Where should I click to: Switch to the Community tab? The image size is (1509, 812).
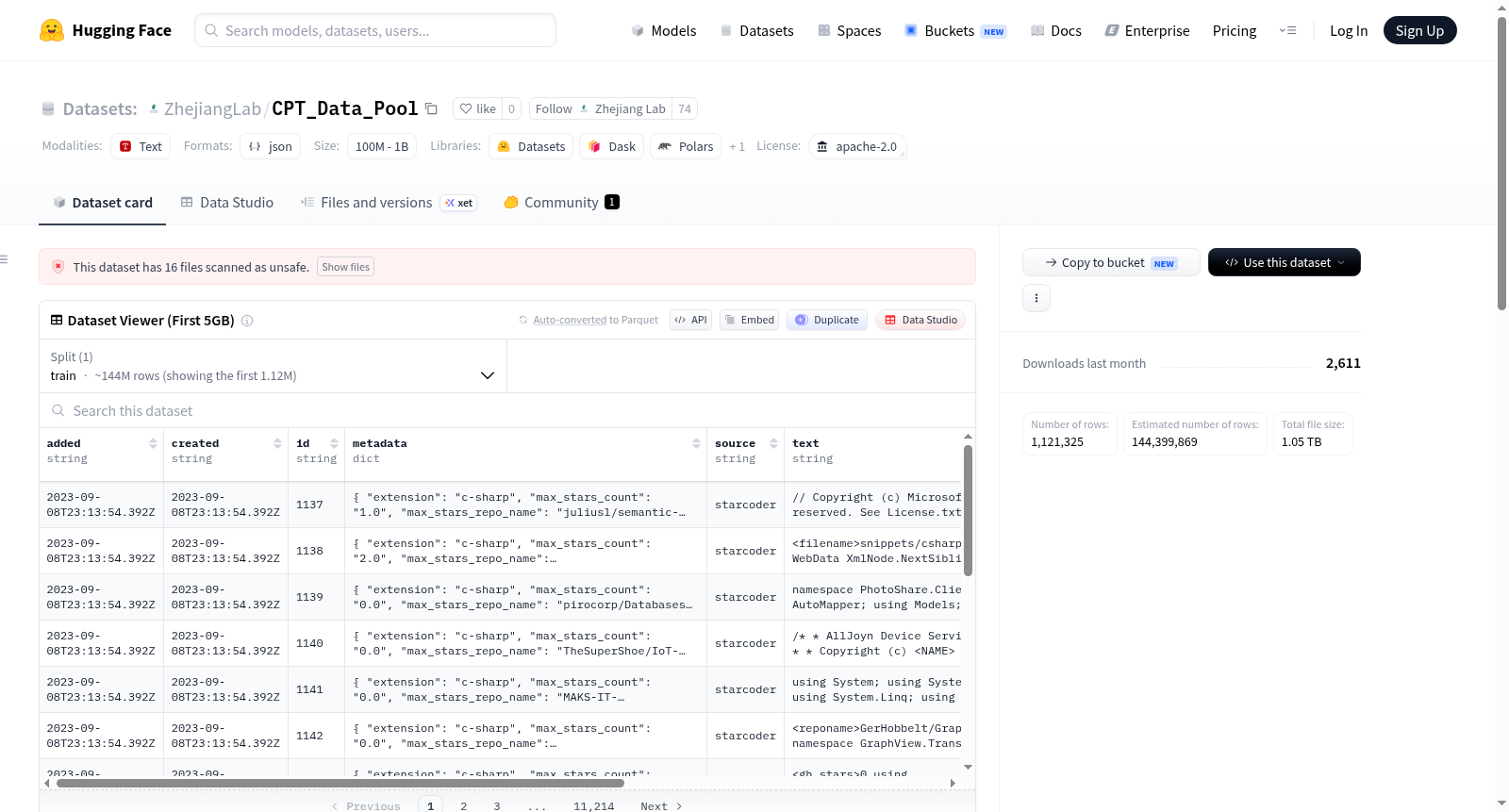pyautogui.click(x=561, y=203)
